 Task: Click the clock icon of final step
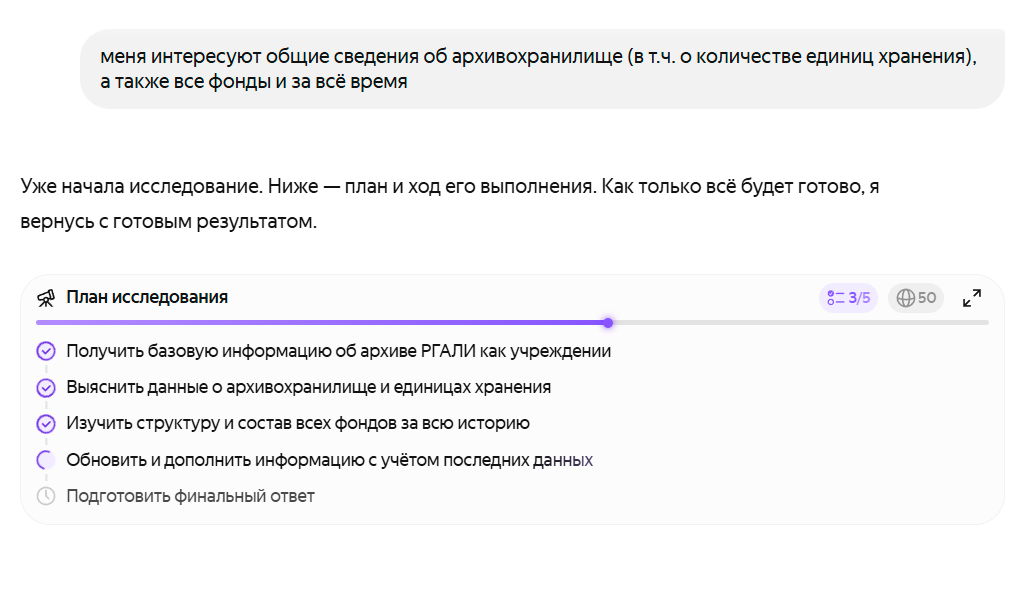pyautogui.click(x=46, y=496)
